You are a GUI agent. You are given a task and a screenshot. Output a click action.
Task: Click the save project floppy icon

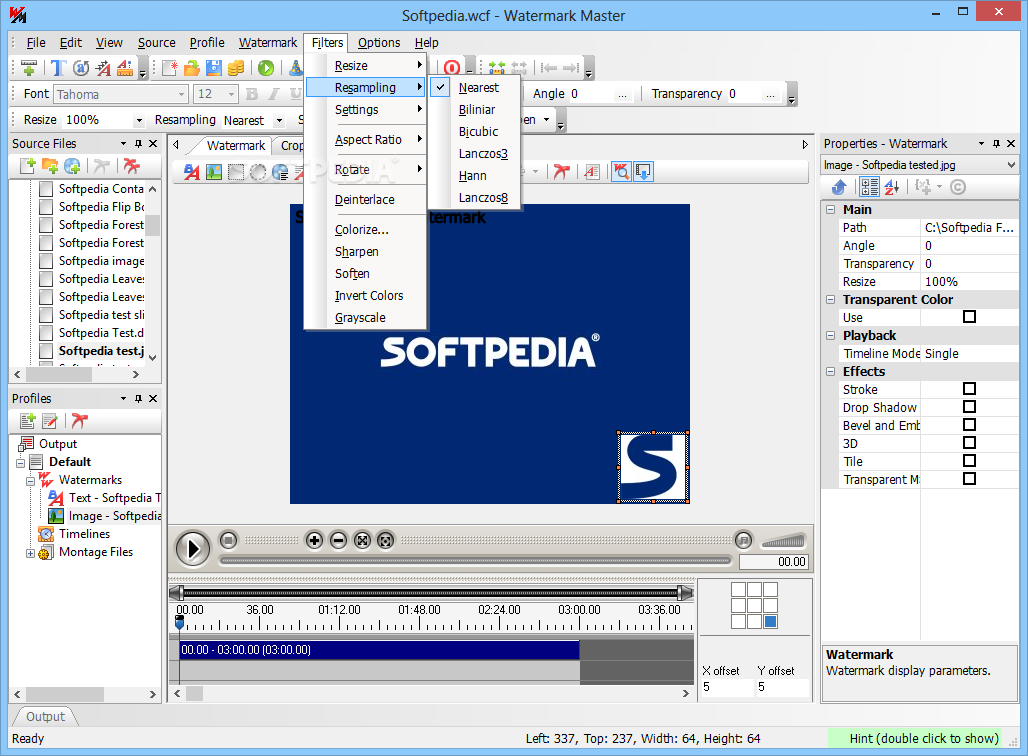214,68
